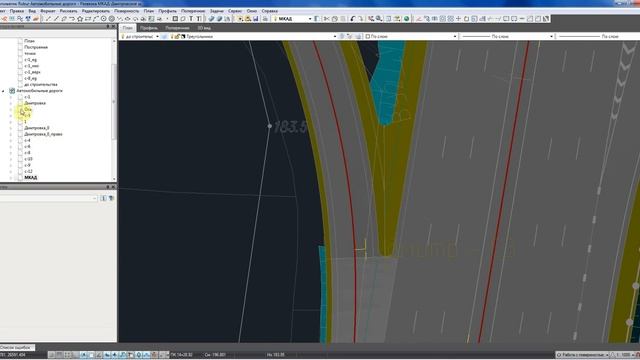Pin the project tree panel

tap(108, 27)
